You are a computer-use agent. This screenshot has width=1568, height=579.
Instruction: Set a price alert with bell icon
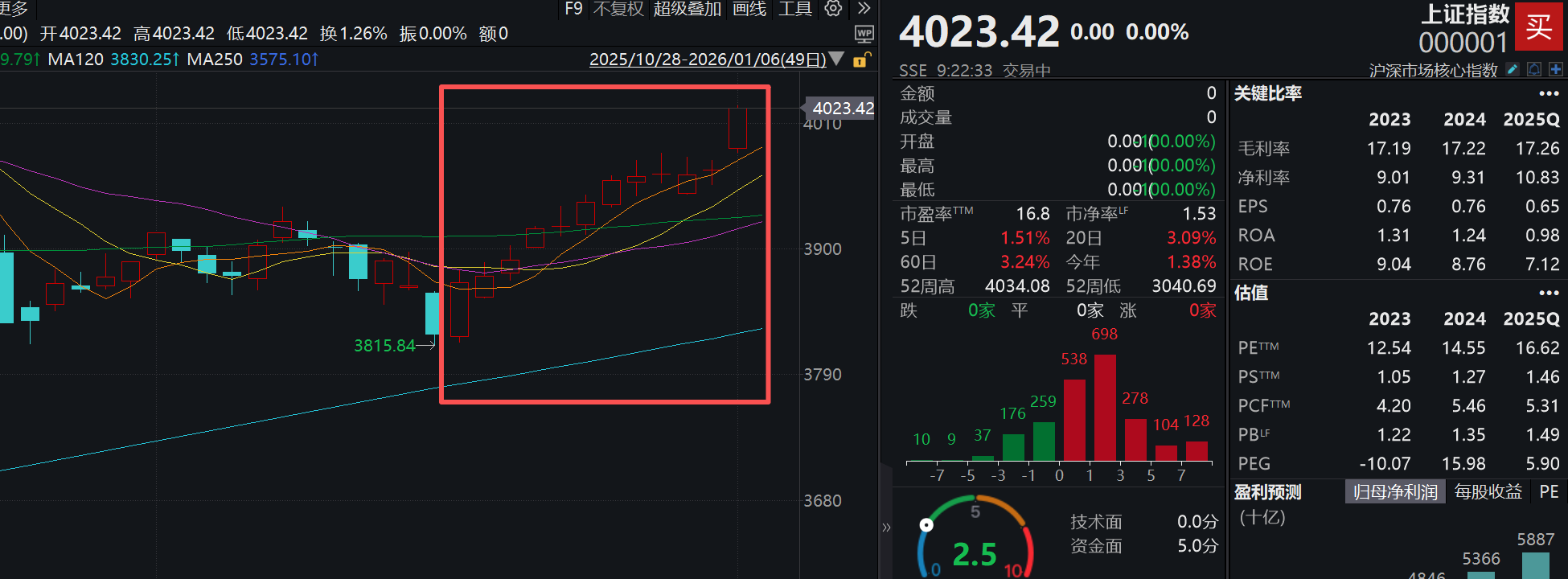click(1534, 70)
